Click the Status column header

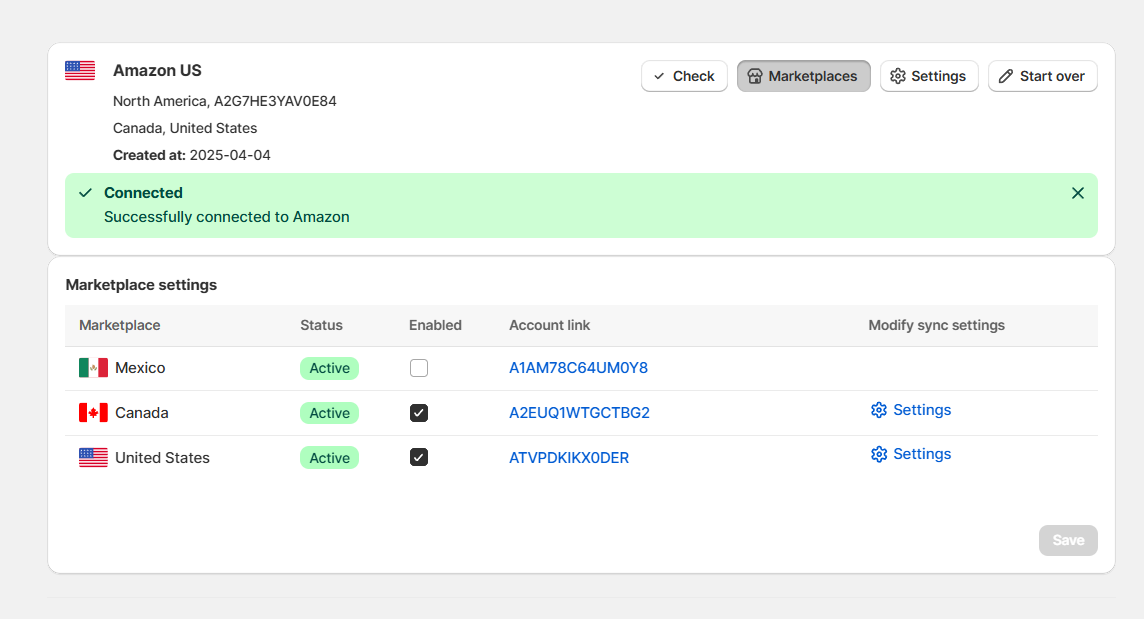tap(321, 326)
